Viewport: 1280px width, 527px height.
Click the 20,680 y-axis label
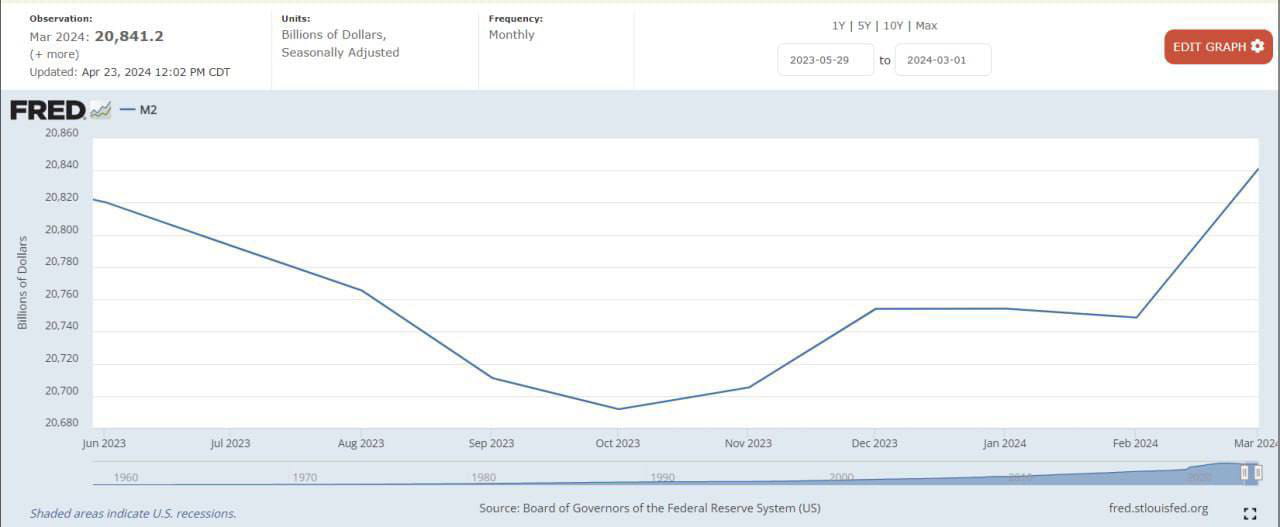point(62,423)
